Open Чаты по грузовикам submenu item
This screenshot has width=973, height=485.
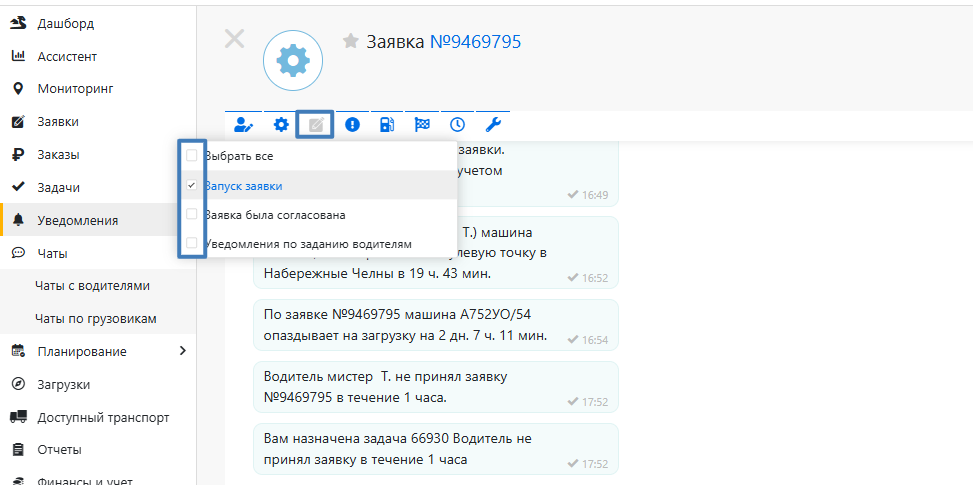click(98, 319)
